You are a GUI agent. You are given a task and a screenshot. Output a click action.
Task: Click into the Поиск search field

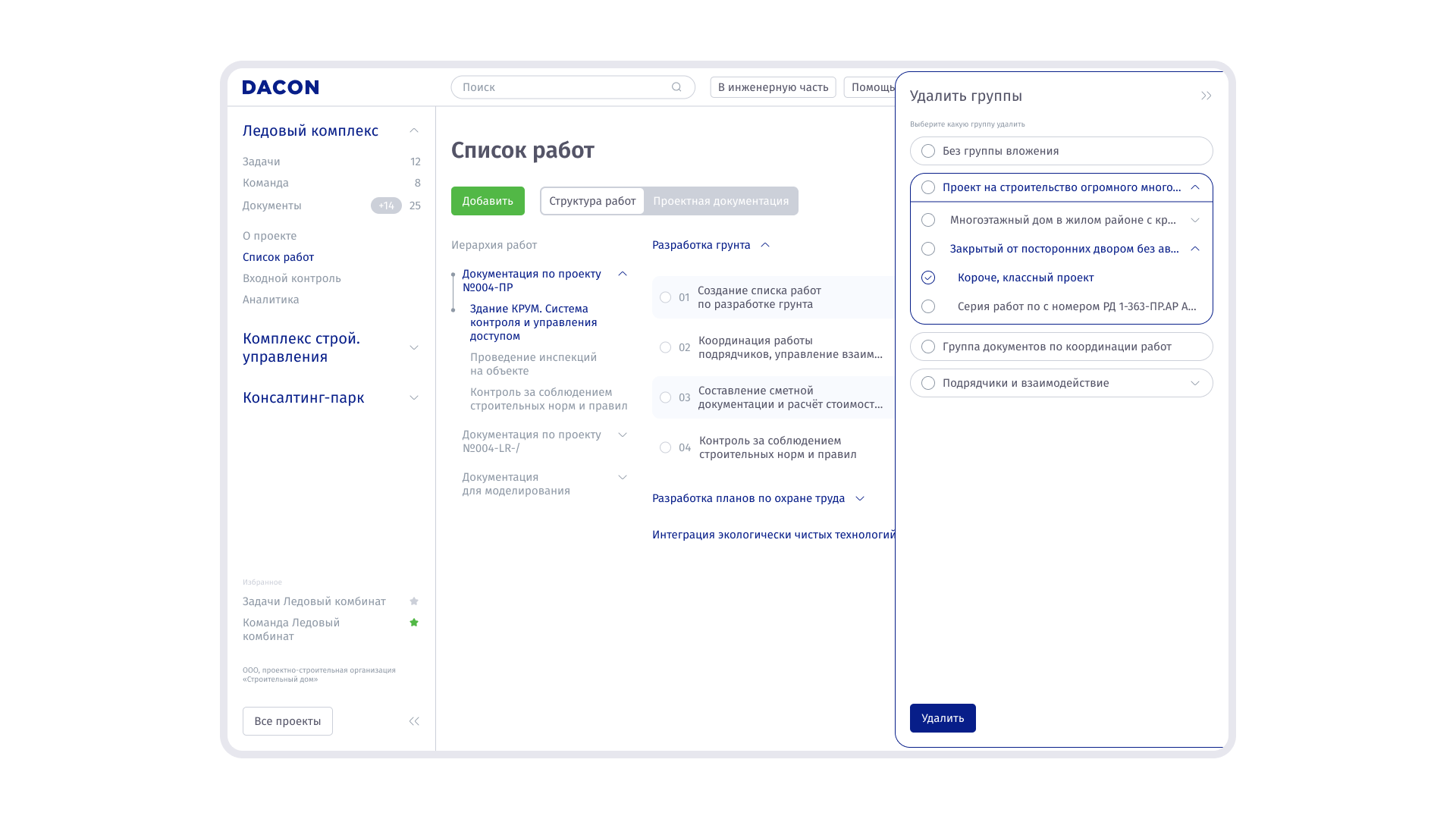click(561, 87)
